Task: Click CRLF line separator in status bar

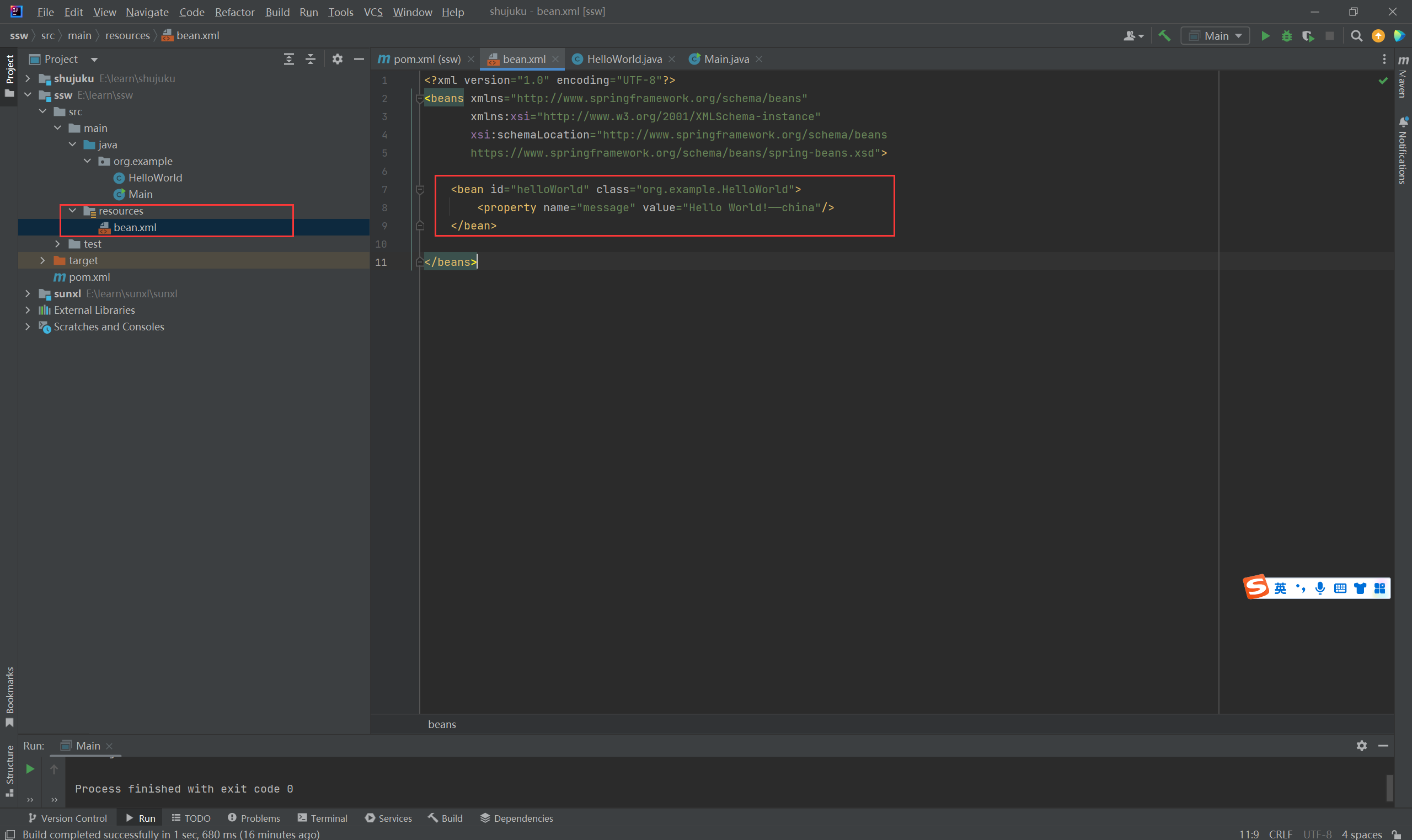Action: click(1280, 834)
